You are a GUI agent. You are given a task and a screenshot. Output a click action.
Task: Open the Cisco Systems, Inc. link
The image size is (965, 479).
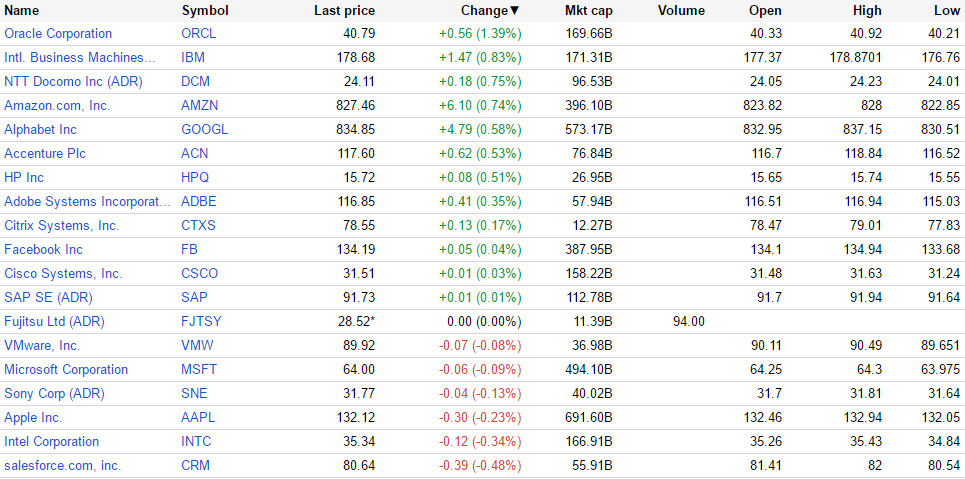[63, 274]
